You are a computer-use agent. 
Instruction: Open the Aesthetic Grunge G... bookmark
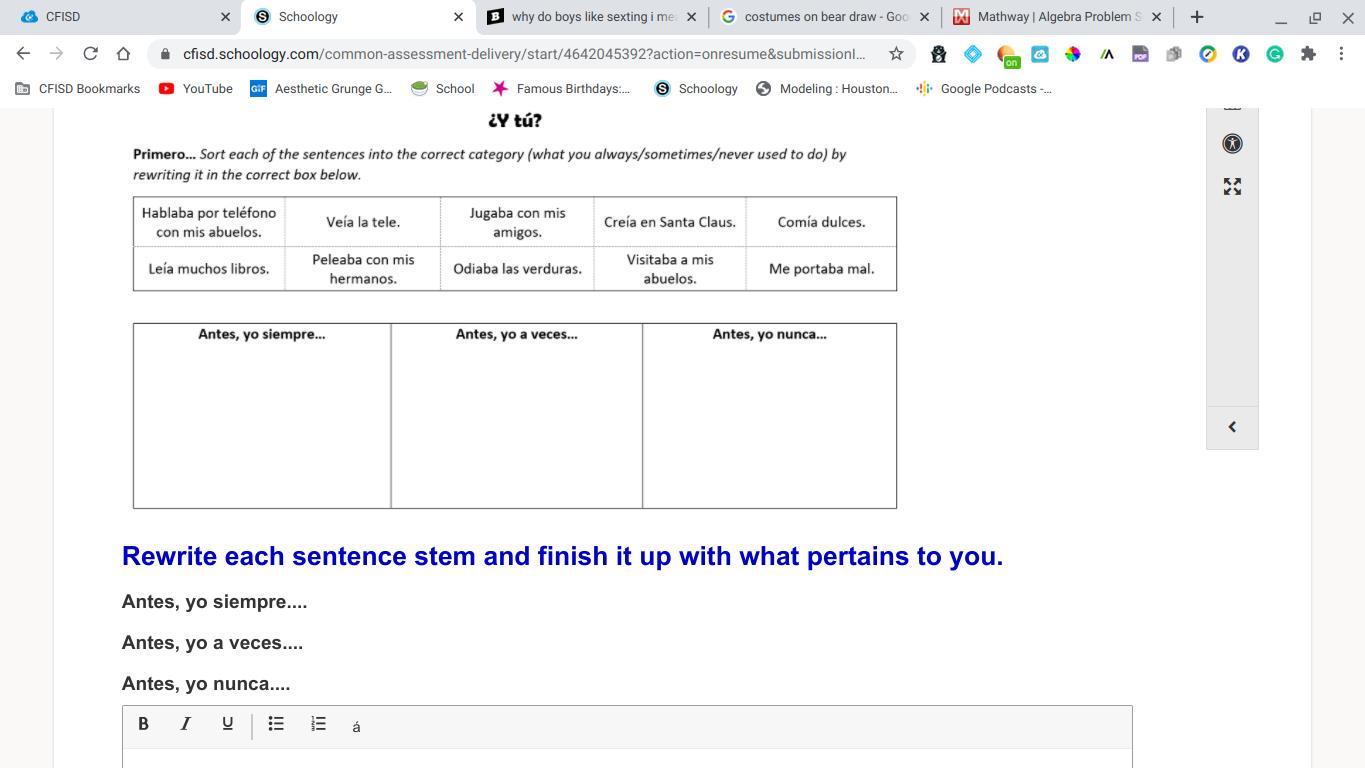click(321, 89)
